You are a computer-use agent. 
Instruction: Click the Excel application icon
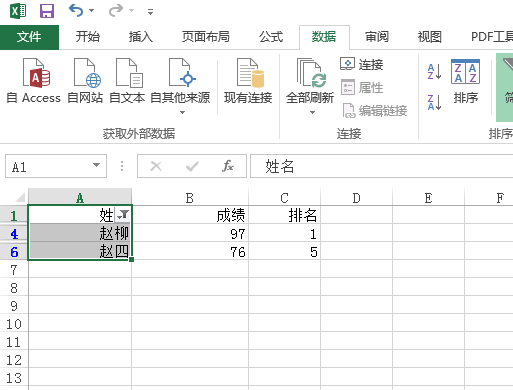coord(18,11)
